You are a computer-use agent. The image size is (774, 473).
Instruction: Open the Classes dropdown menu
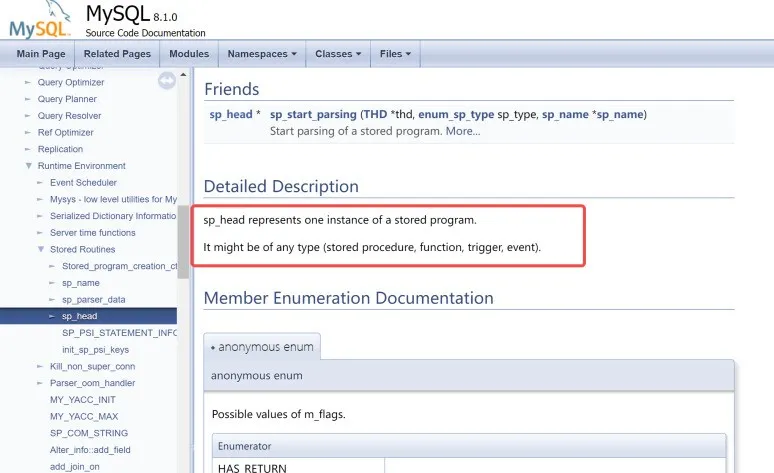coord(338,54)
